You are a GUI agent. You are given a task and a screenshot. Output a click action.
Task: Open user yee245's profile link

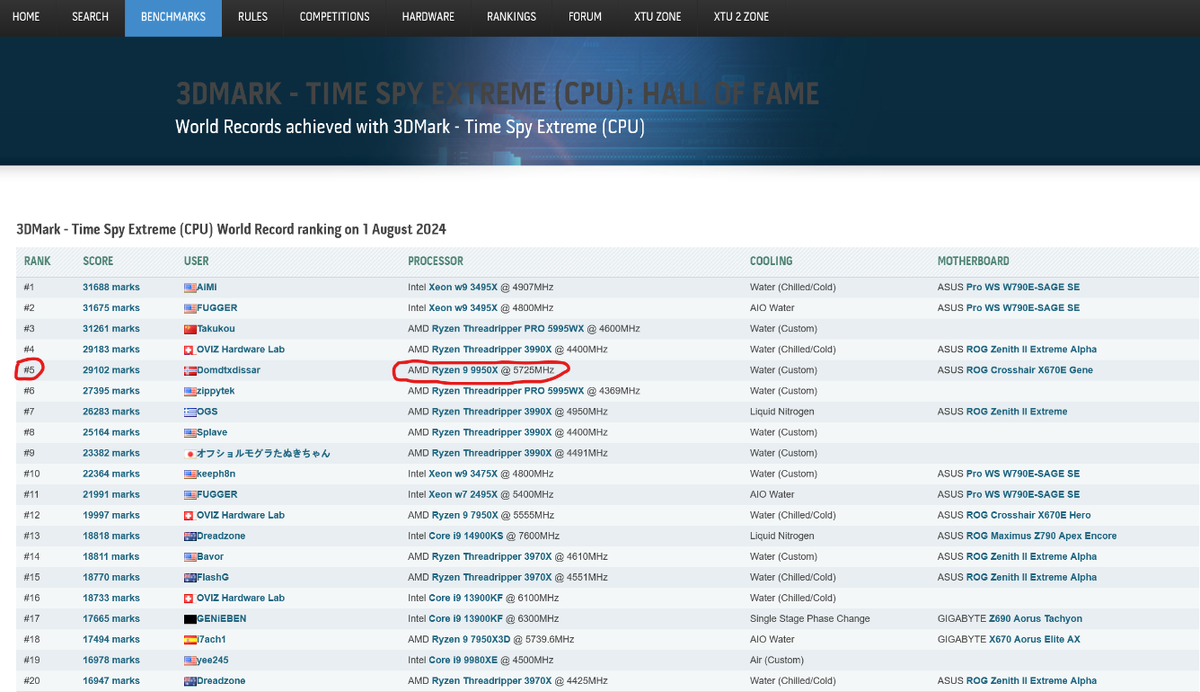tap(213, 660)
